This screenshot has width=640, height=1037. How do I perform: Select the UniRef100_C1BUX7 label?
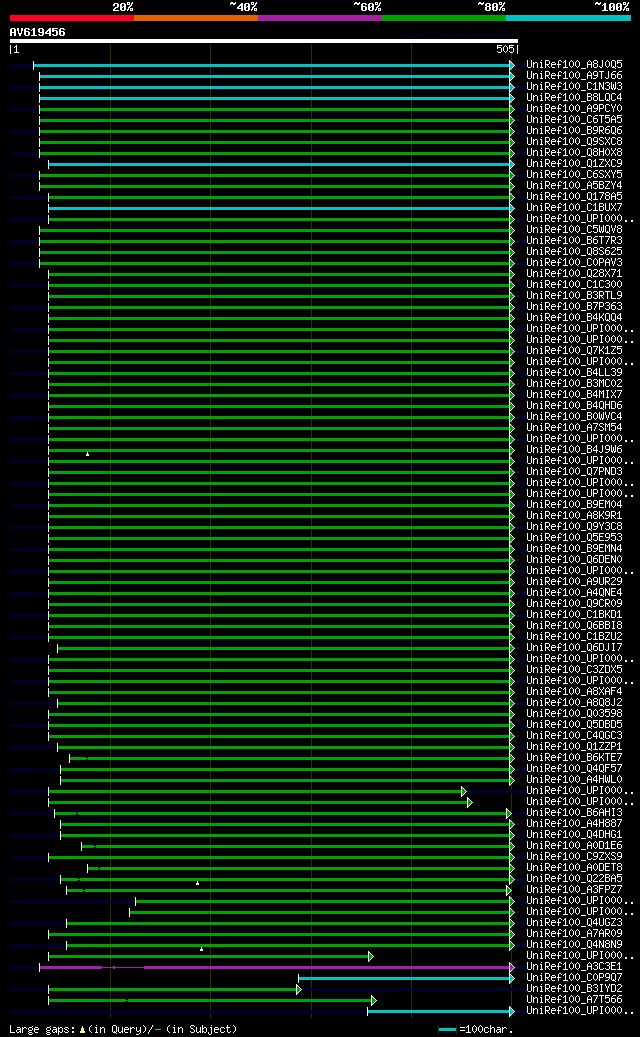pos(574,208)
